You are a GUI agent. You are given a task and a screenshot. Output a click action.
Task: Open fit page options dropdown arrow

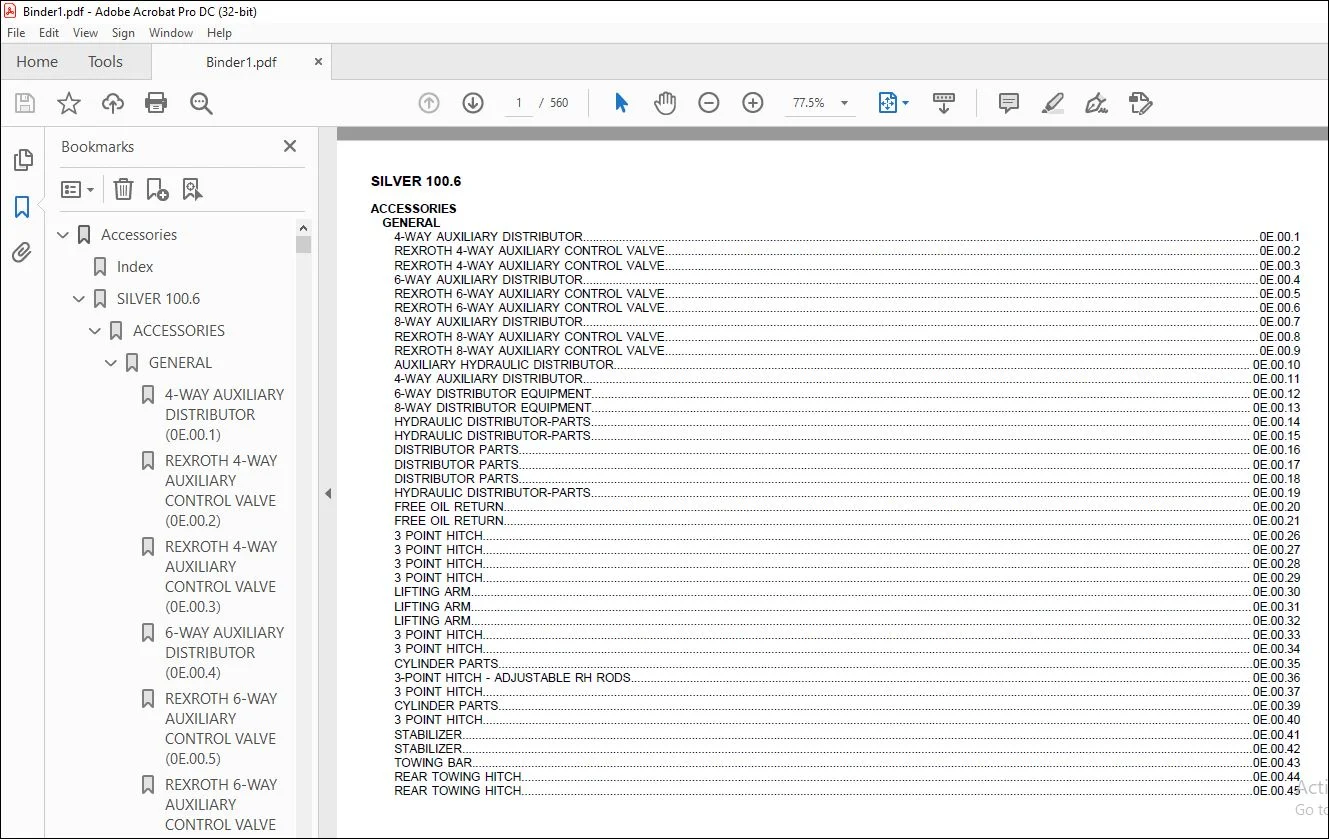coord(905,103)
